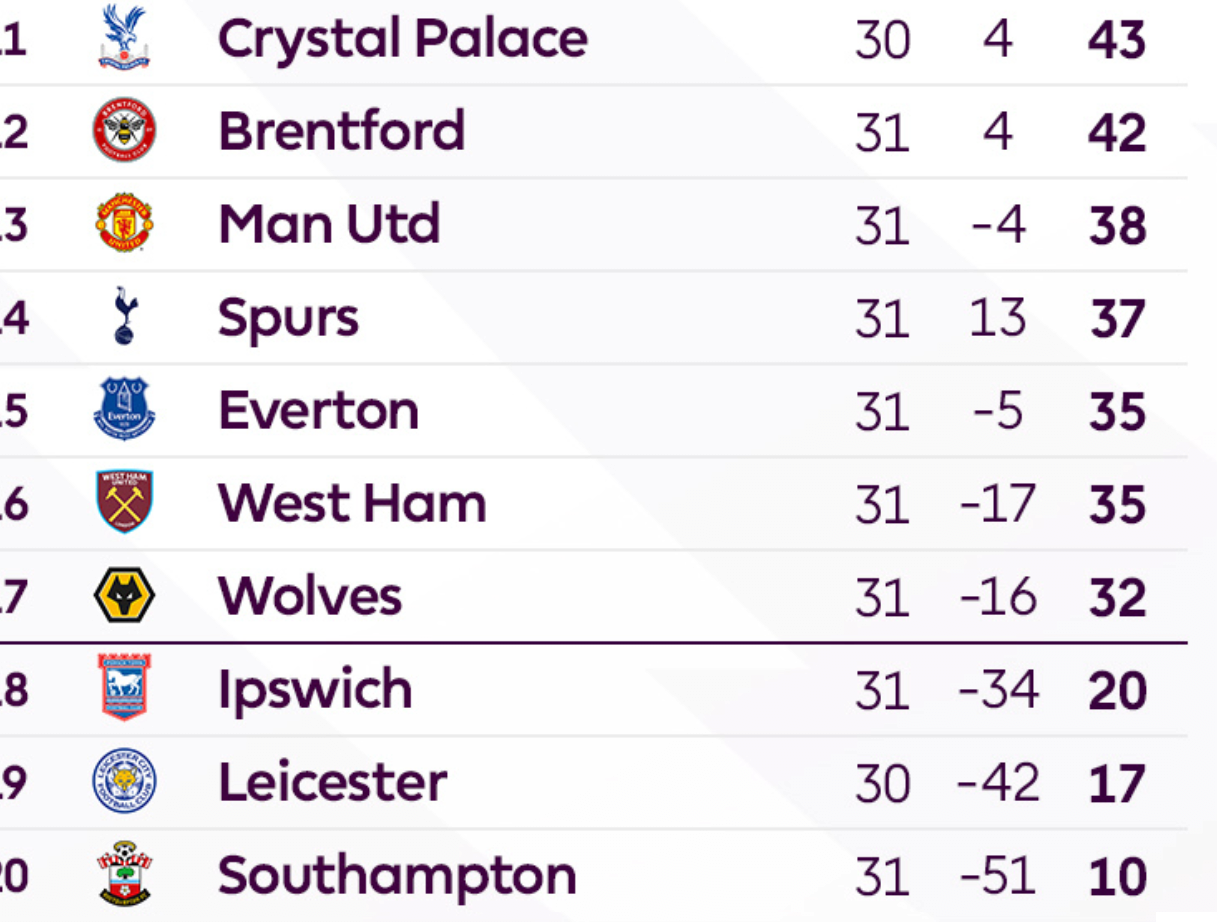The width and height of the screenshot is (1217, 922).
Task: Select the Everton team name
Action: click(x=318, y=411)
